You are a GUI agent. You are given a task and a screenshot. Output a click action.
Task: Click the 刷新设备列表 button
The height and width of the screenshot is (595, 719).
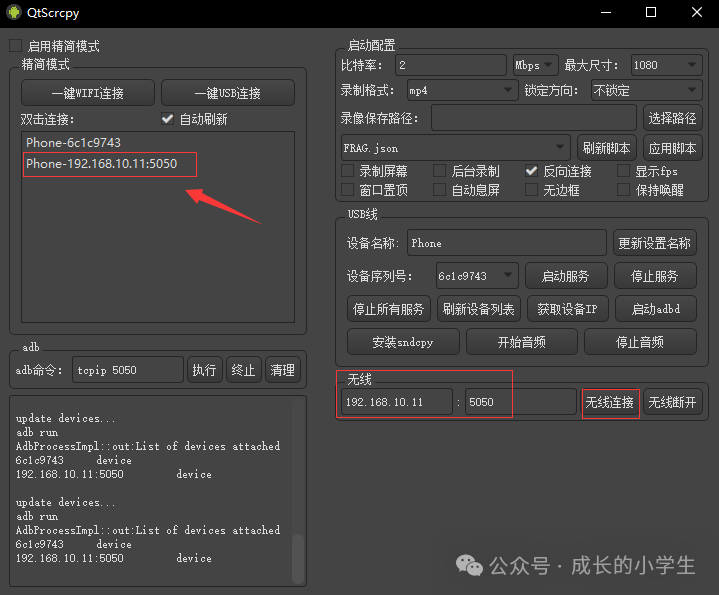478,309
